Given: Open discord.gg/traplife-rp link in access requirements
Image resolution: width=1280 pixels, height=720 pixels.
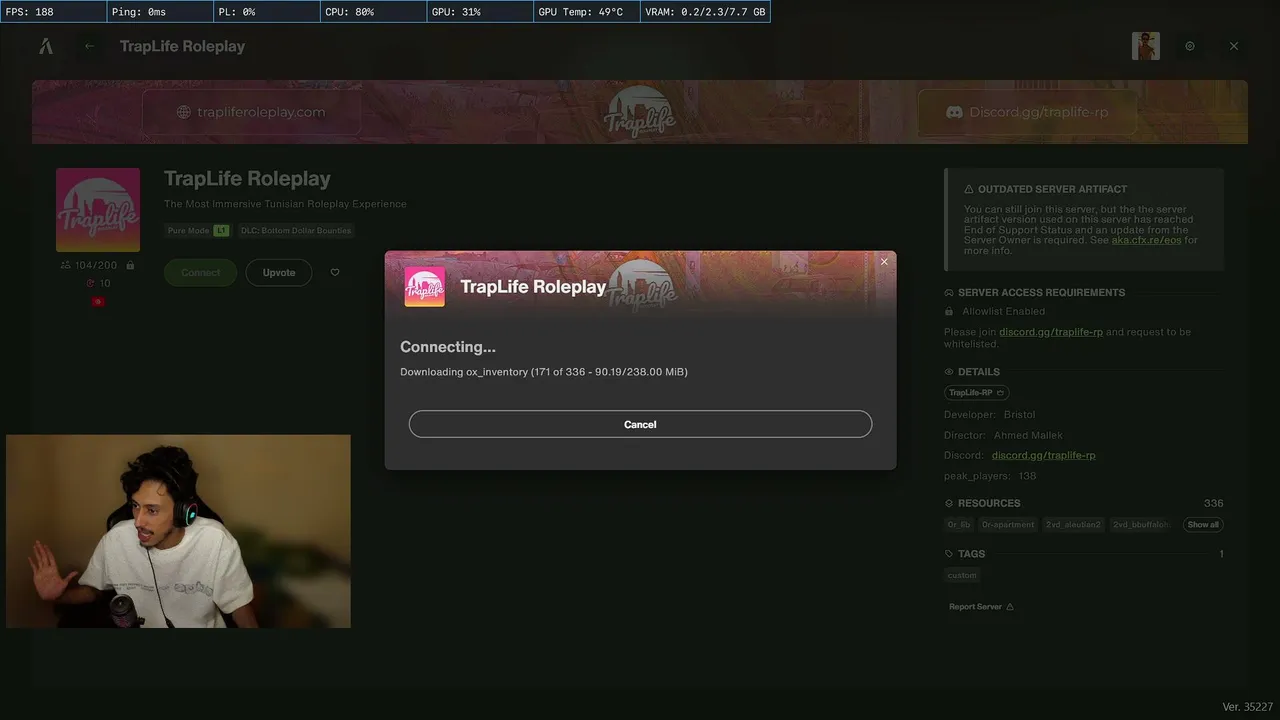Looking at the screenshot, I should 1051,332.
